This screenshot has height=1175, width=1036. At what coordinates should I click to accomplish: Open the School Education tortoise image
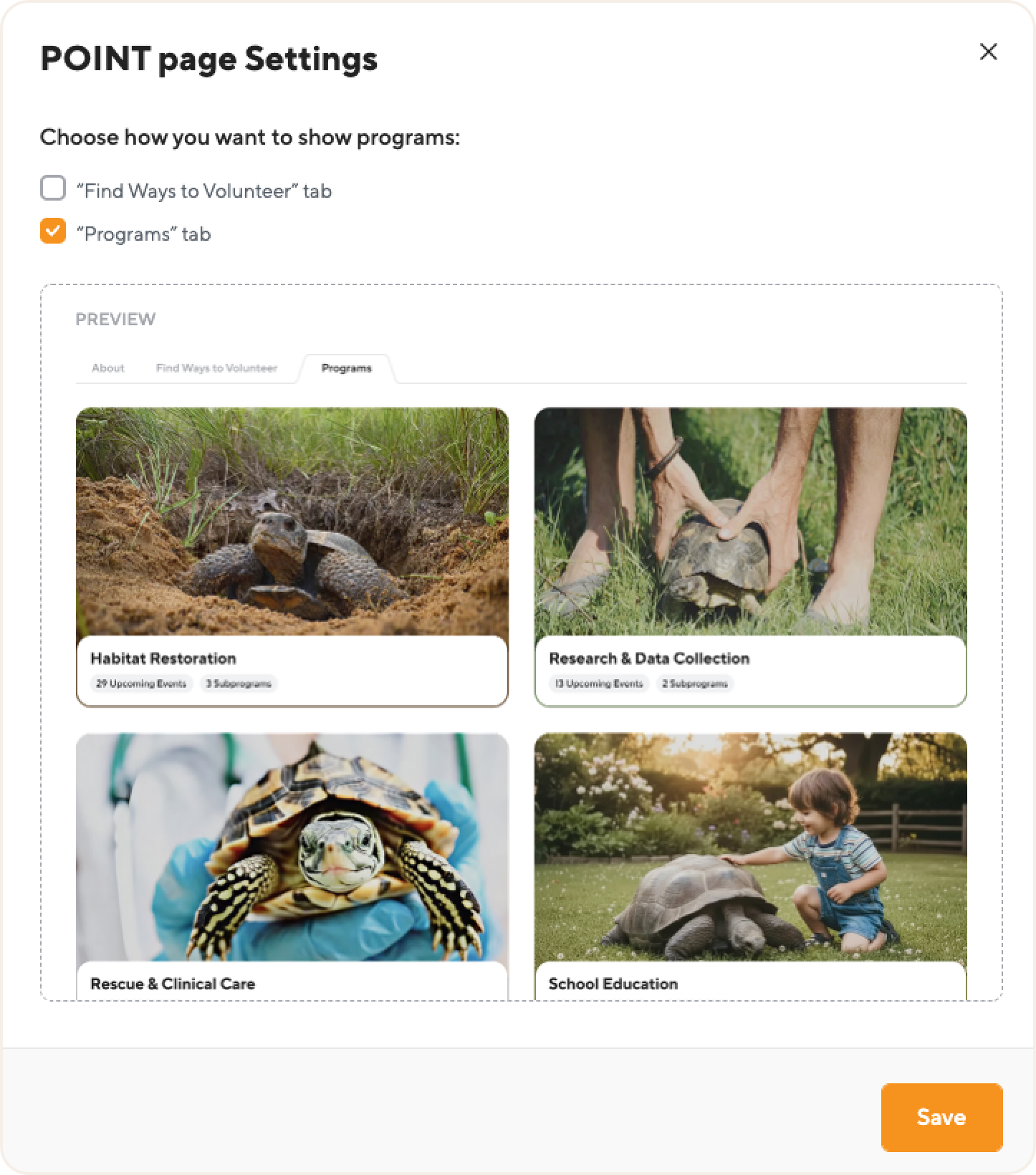[750, 847]
